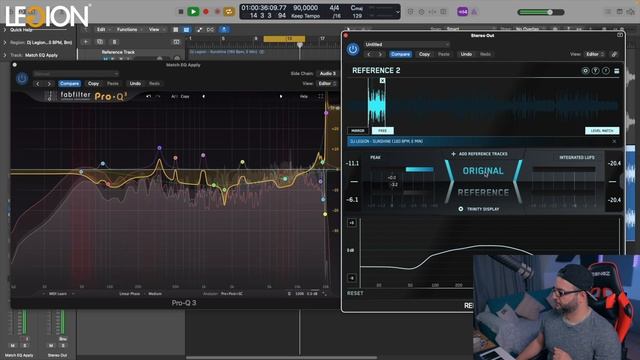Open the REFERENCE 2 hamburger menu icon
640x360 pixels.
(617, 71)
